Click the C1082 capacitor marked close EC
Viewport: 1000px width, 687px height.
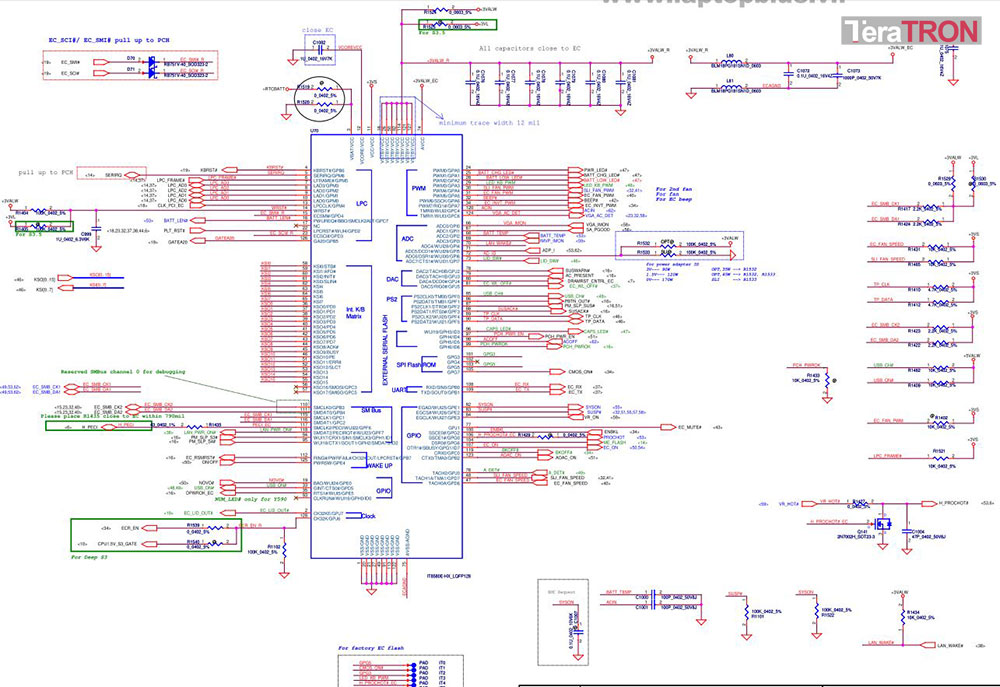(x=319, y=51)
